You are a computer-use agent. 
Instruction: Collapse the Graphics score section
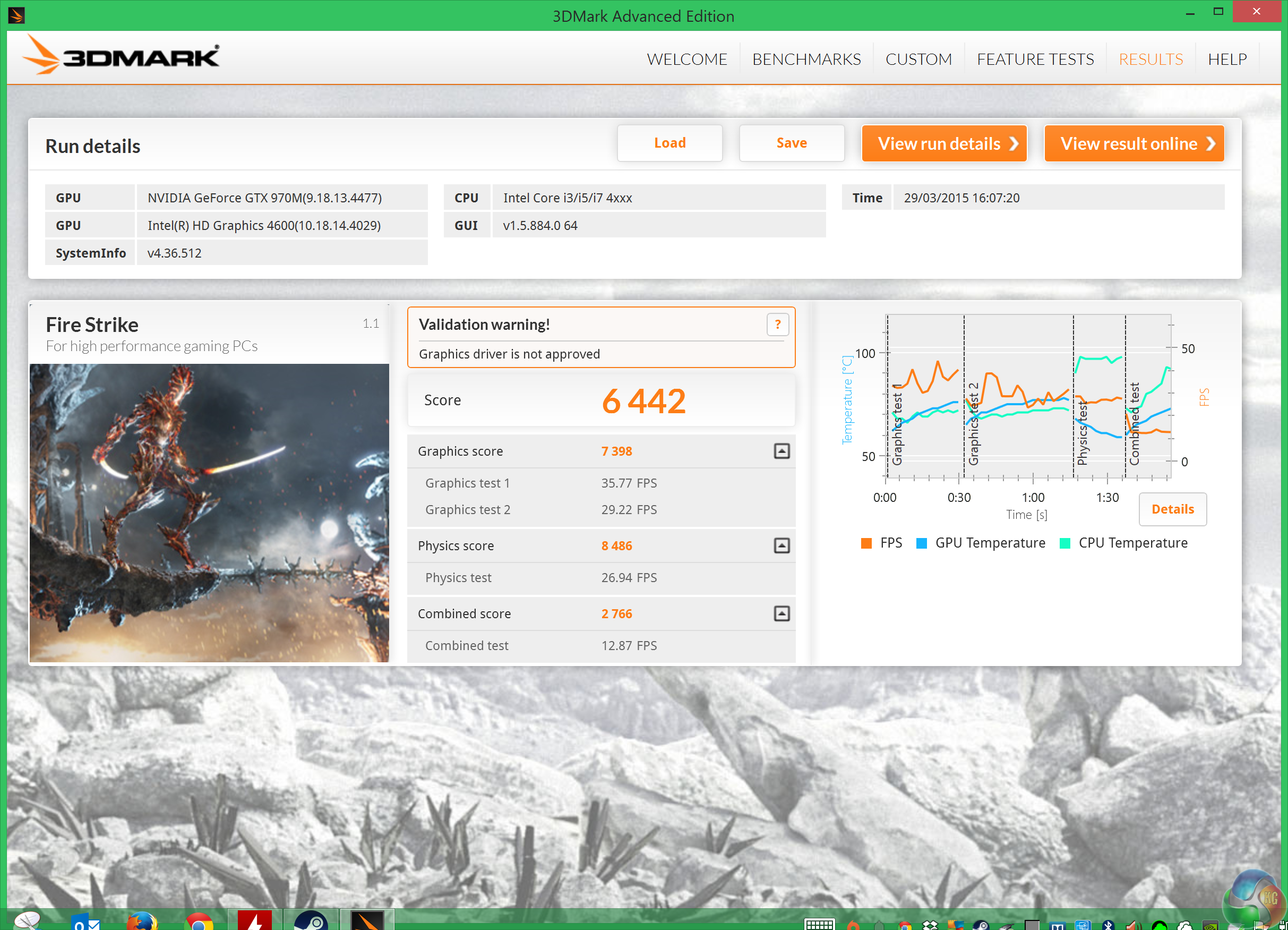(782, 451)
